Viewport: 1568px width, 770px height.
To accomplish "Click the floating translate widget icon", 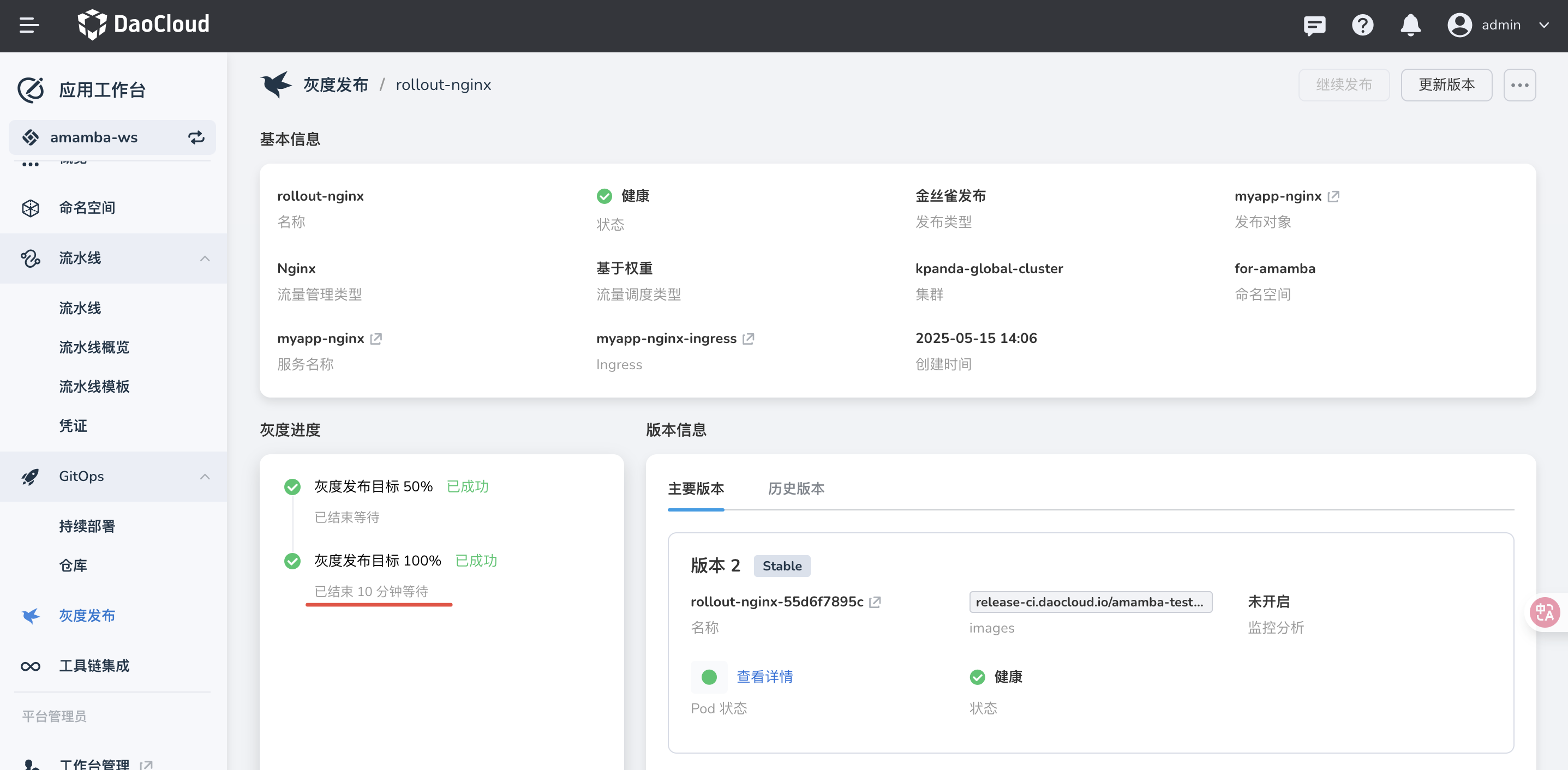I will click(1544, 612).
